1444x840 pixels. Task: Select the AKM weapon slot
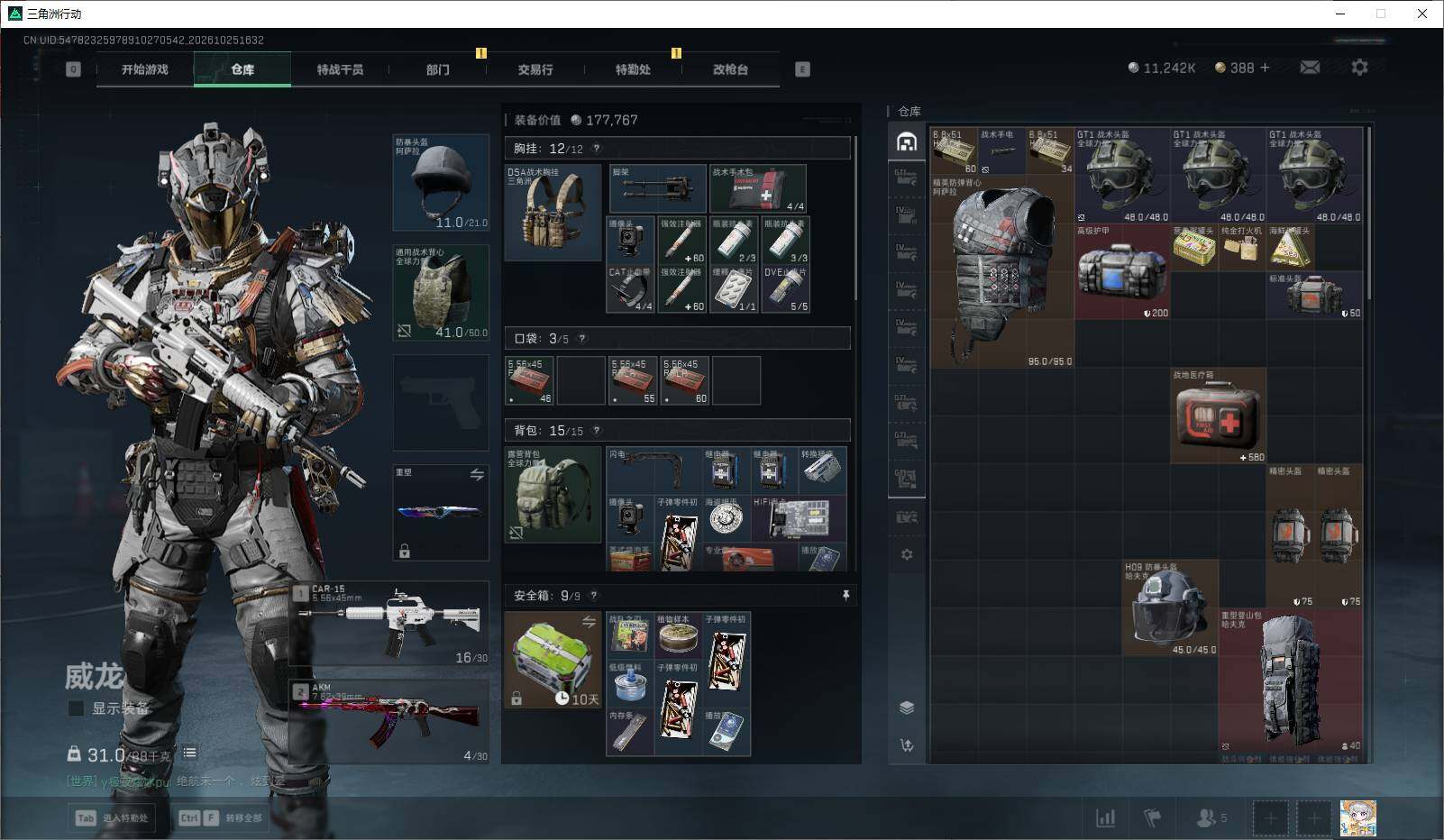coord(390,721)
